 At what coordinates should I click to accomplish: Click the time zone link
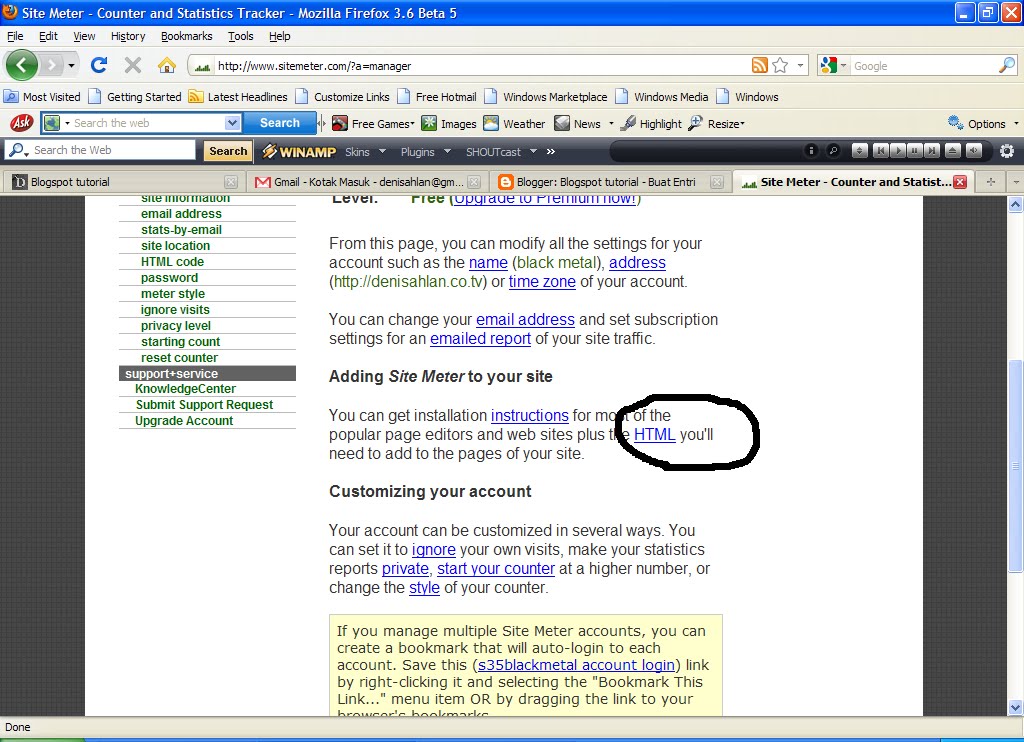[542, 282]
